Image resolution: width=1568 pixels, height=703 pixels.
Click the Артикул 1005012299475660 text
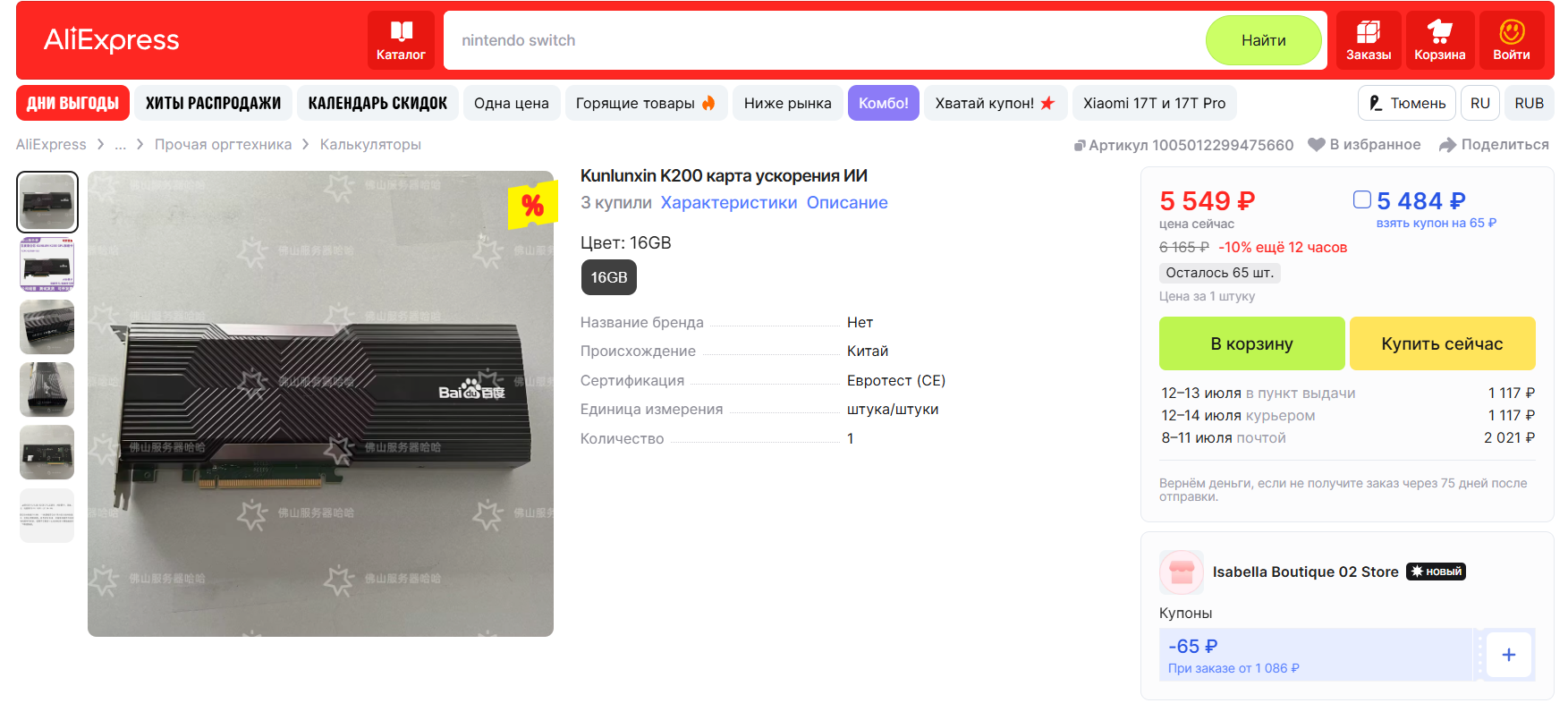point(1191,145)
